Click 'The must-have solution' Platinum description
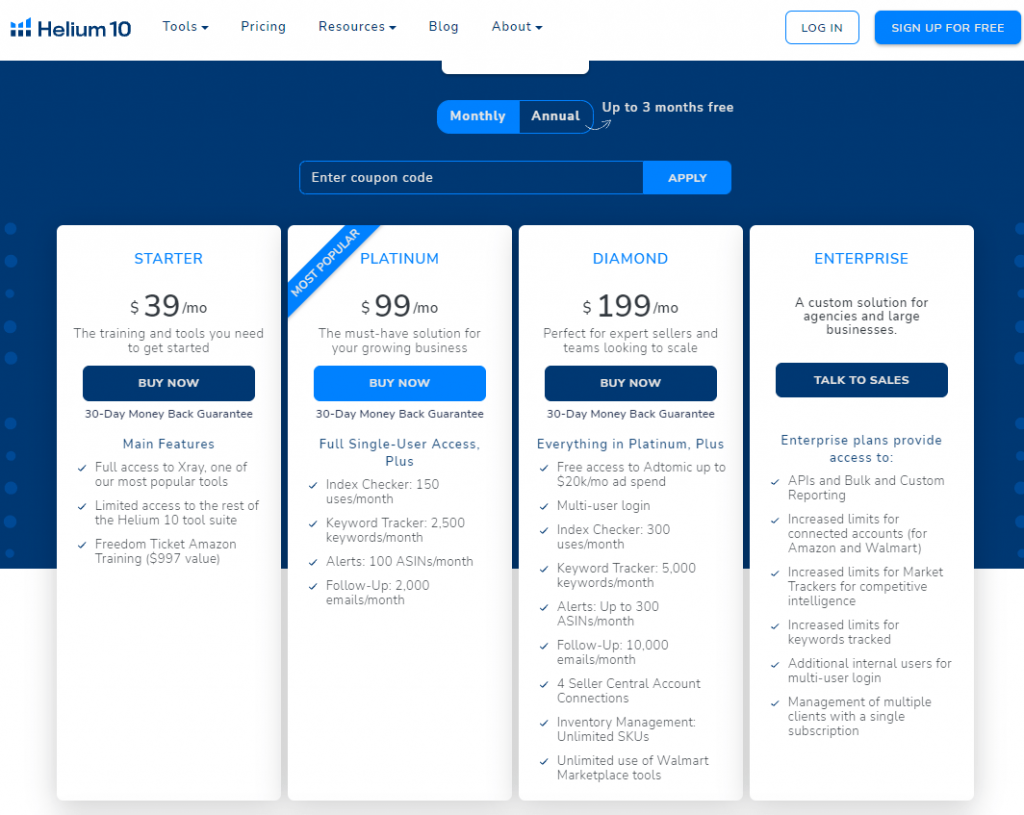The image size is (1024, 815). click(x=400, y=341)
